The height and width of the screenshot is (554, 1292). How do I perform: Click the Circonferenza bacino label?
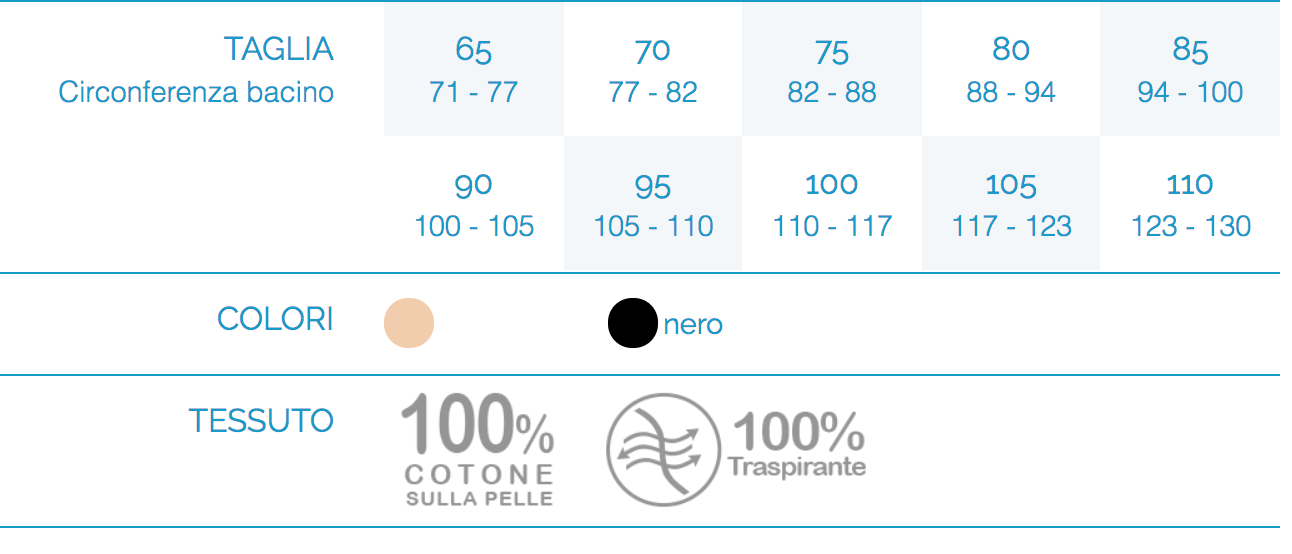(196, 92)
